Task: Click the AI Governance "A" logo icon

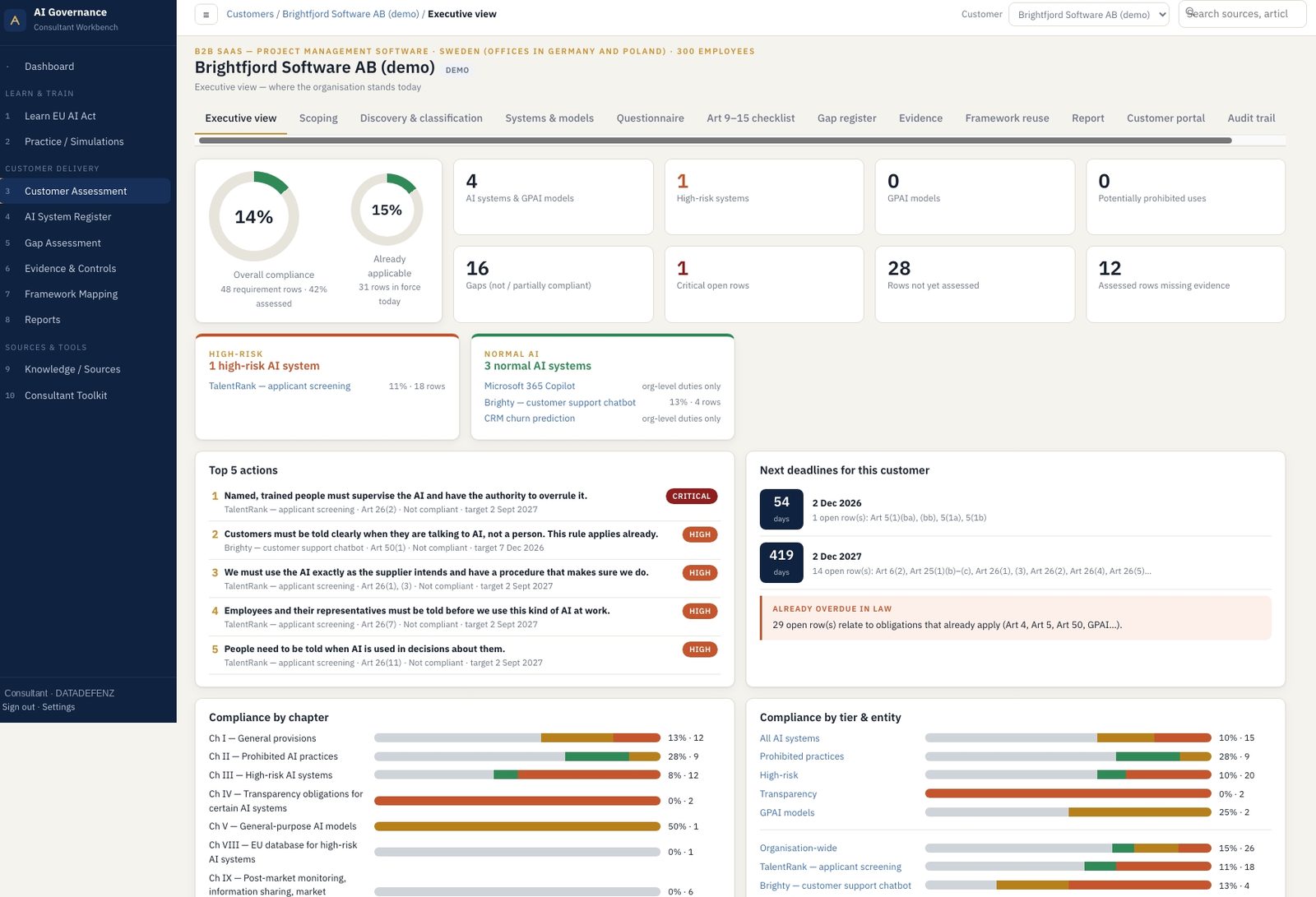Action: 15,20
